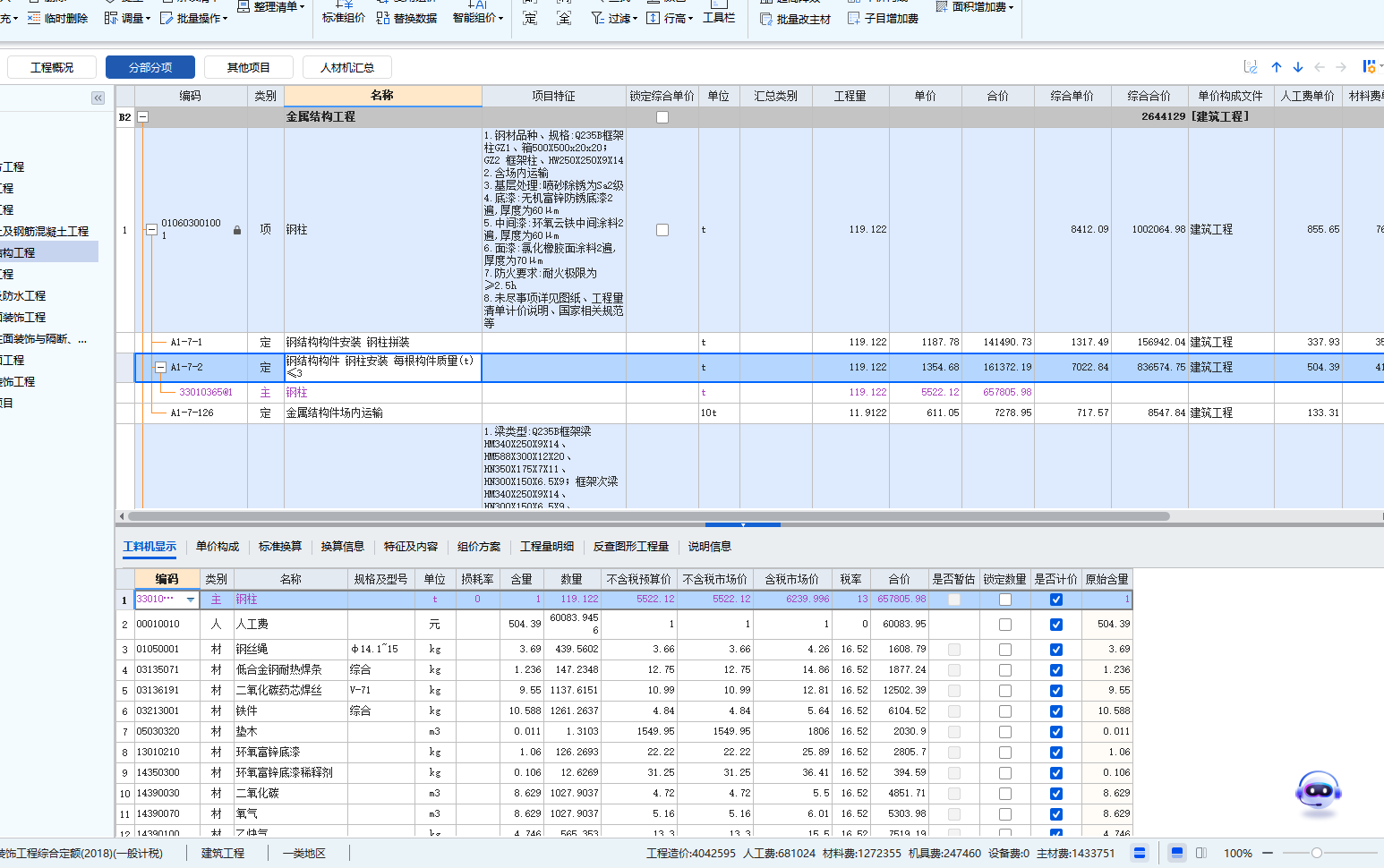Switch to 人材机汇总 tab
This screenshot has height=868, width=1384.
click(x=346, y=67)
